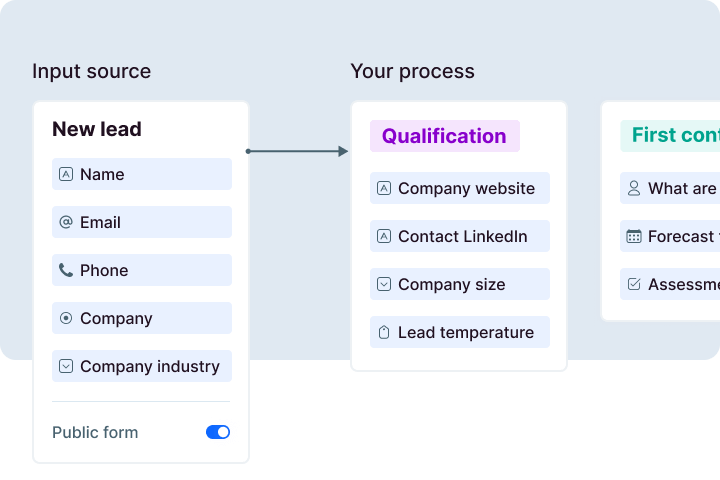This screenshot has height=480, width=720.
Task: Click the text icon beside Contact LinkedIn
Action: pos(384,236)
